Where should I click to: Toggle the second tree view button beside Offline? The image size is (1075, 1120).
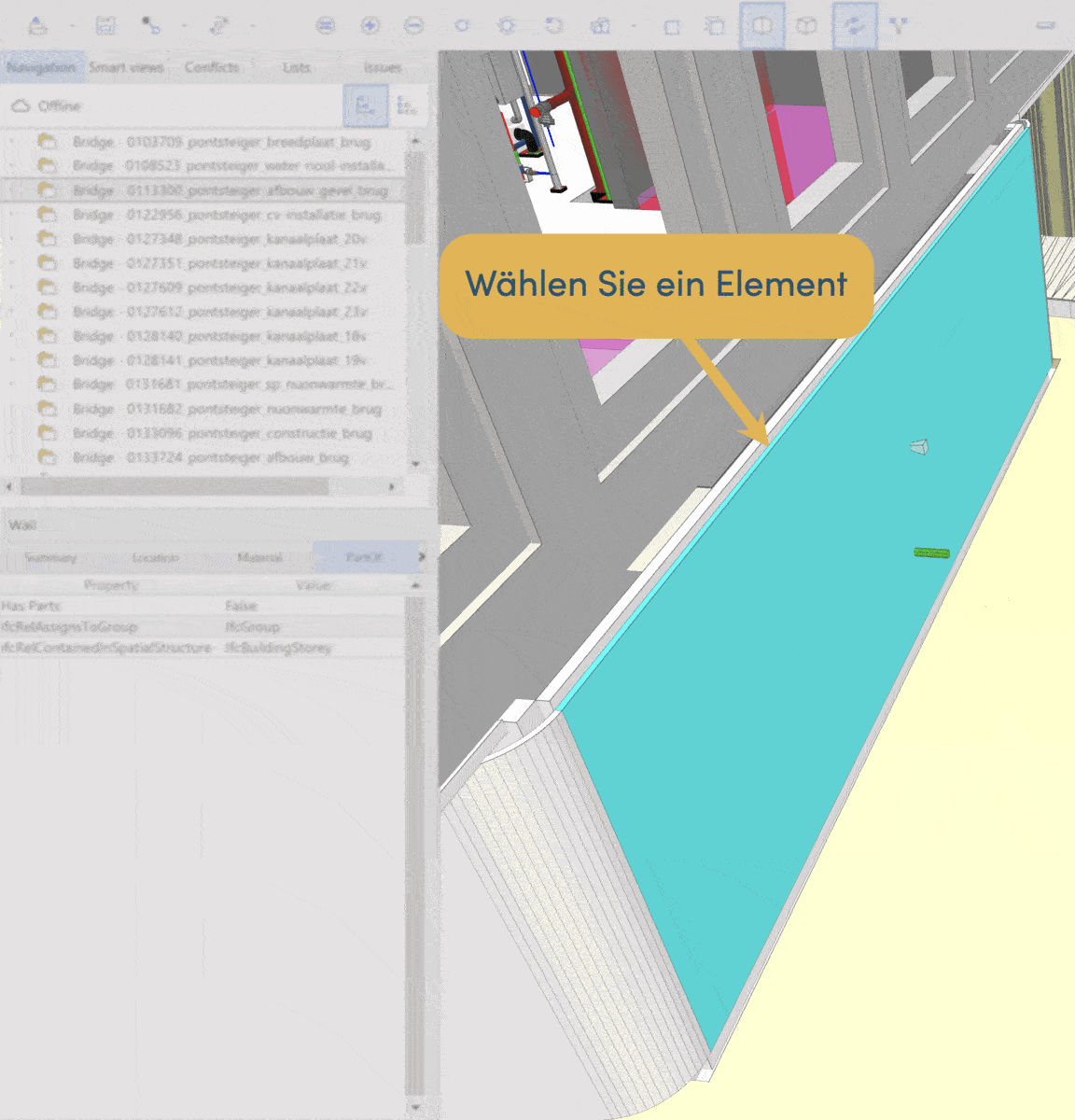406,106
